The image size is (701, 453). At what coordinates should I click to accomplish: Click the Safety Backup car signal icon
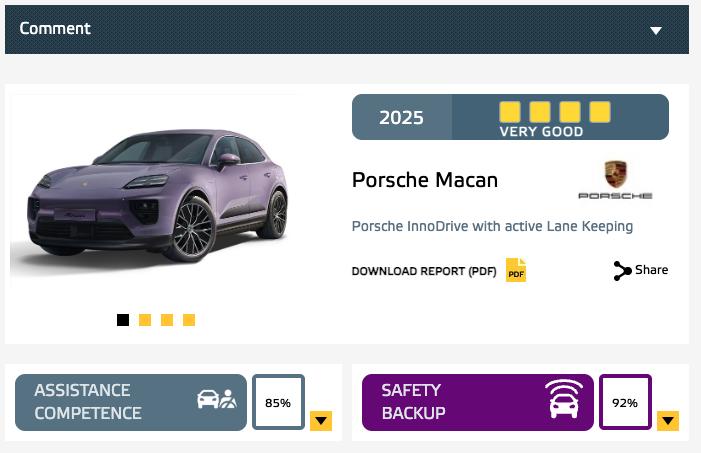point(564,399)
